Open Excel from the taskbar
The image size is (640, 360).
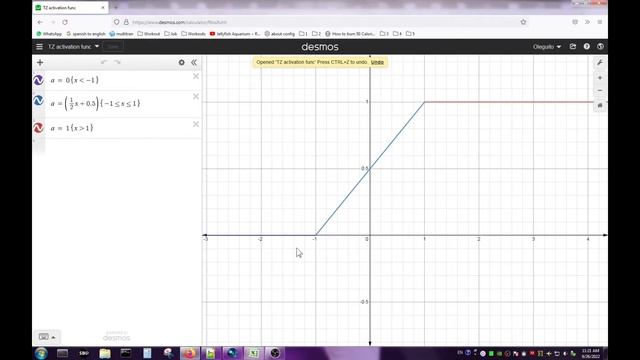(x=253, y=353)
